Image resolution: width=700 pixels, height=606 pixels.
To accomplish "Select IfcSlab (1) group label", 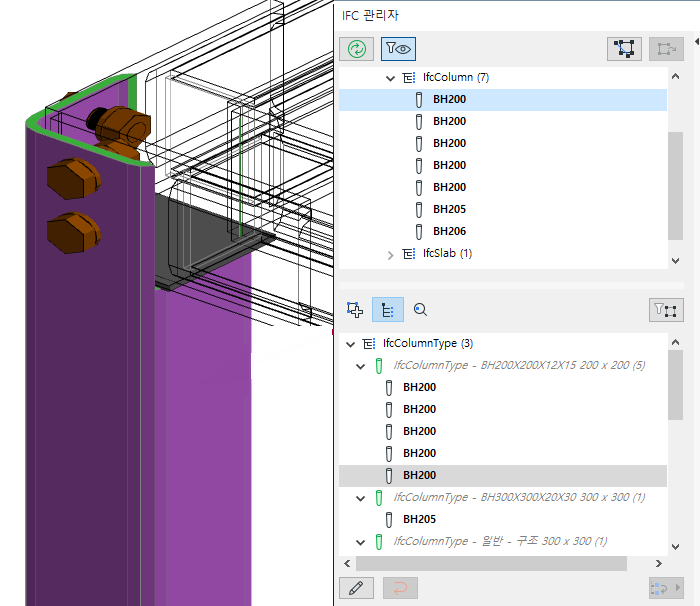I will (x=447, y=253).
